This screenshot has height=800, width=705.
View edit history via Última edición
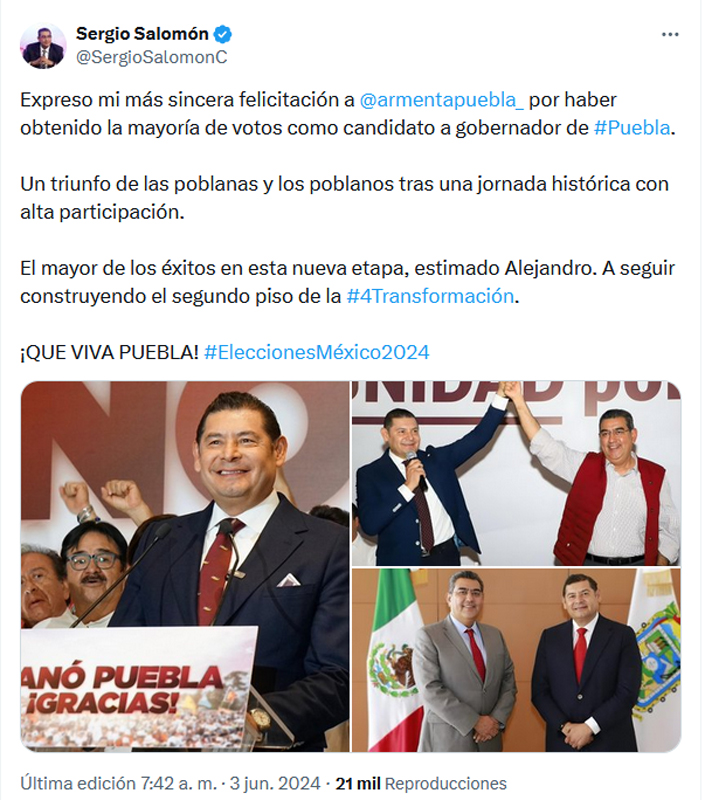tap(77, 783)
